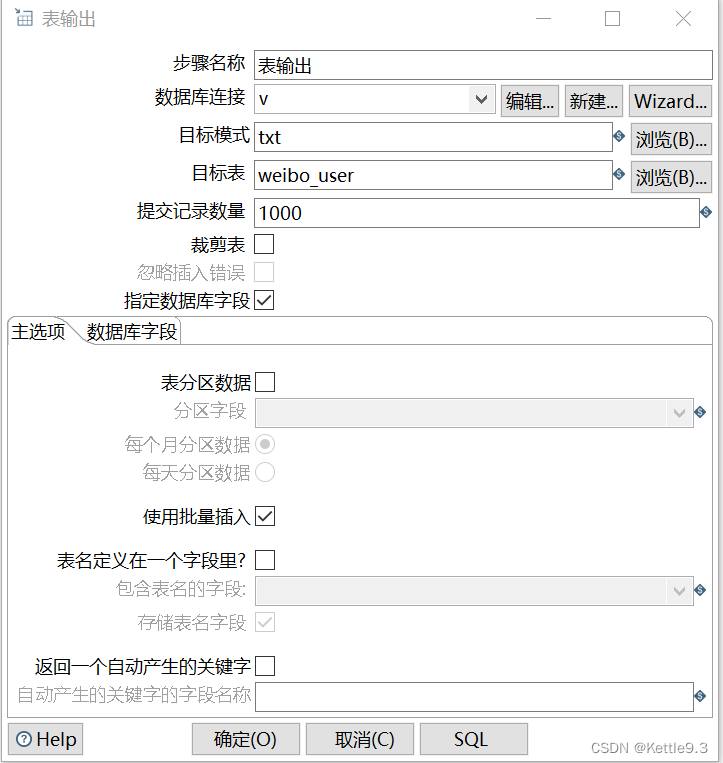The image size is (723, 763).
Task: Click variable icon beside 分区字段 dropdown
Action: click(x=700, y=412)
